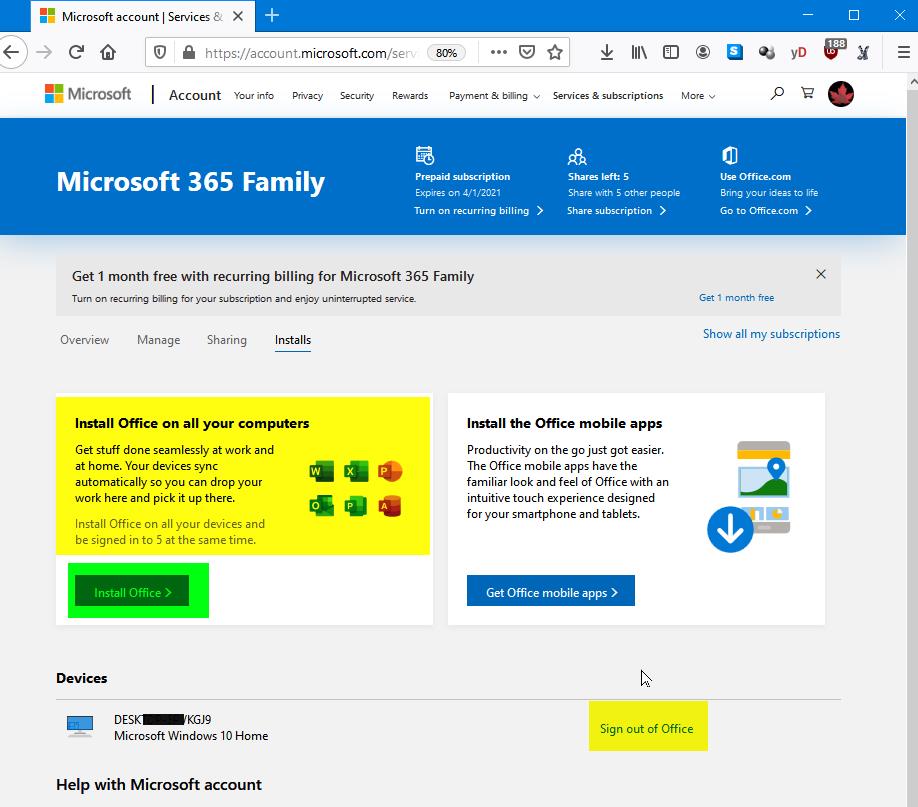This screenshot has width=918, height=807.
Task: Open Rewards navigation item
Action: [410, 95]
